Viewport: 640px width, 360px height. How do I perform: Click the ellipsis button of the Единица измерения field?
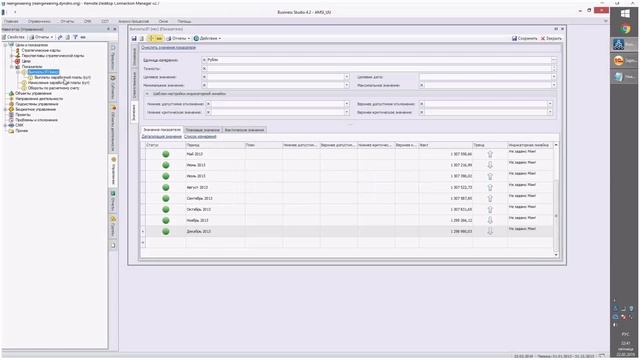(x=553, y=60)
